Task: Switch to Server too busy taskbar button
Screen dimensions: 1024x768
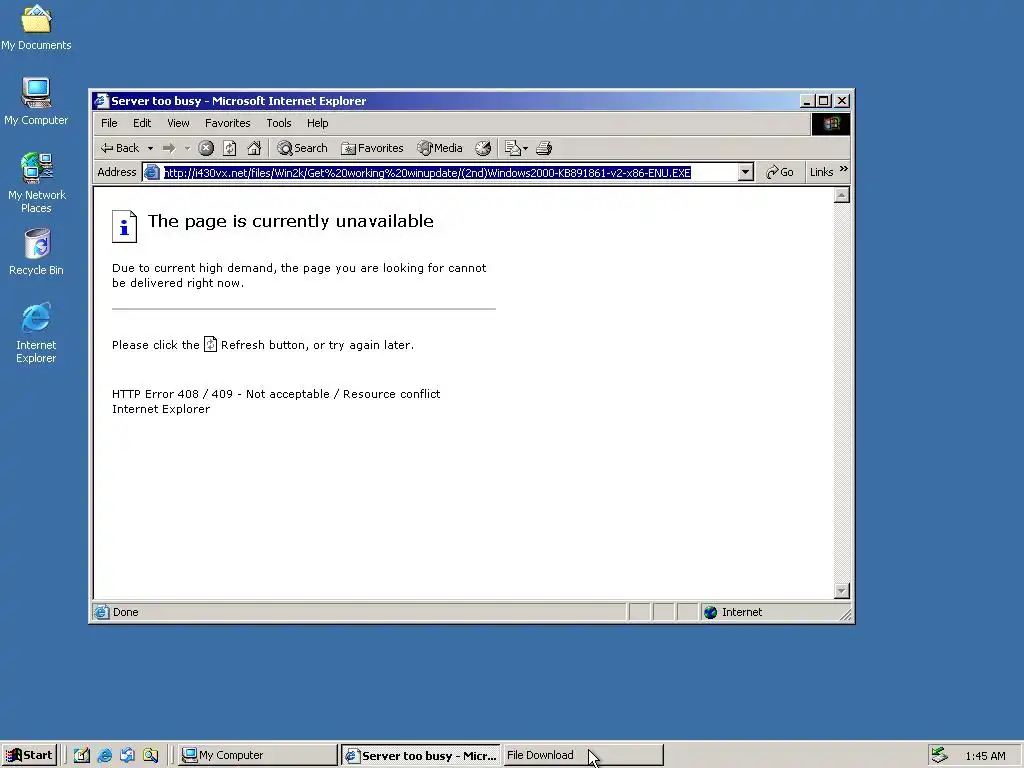Action: pos(421,756)
